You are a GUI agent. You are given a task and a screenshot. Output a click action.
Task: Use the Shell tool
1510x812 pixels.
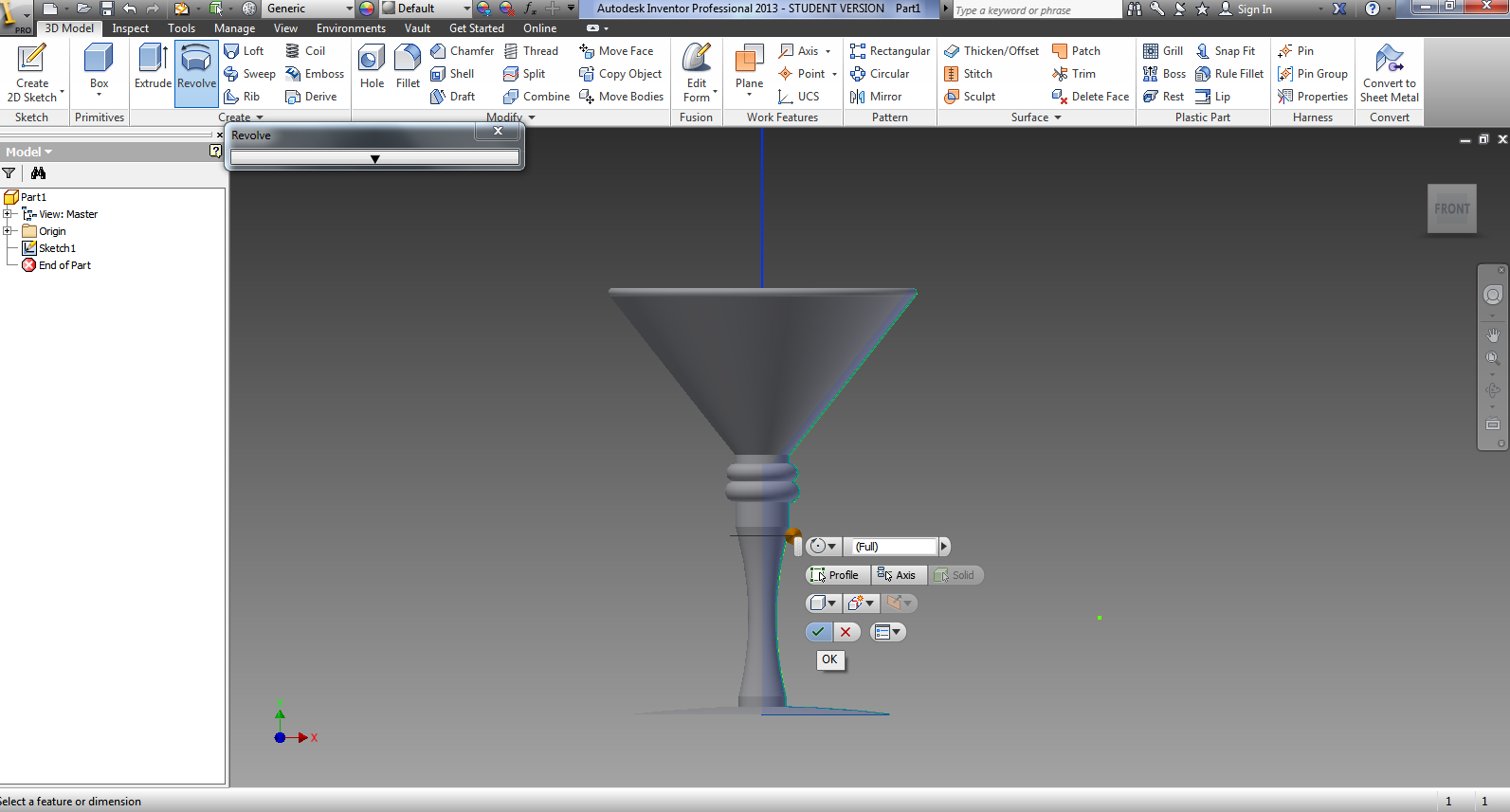[452, 74]
